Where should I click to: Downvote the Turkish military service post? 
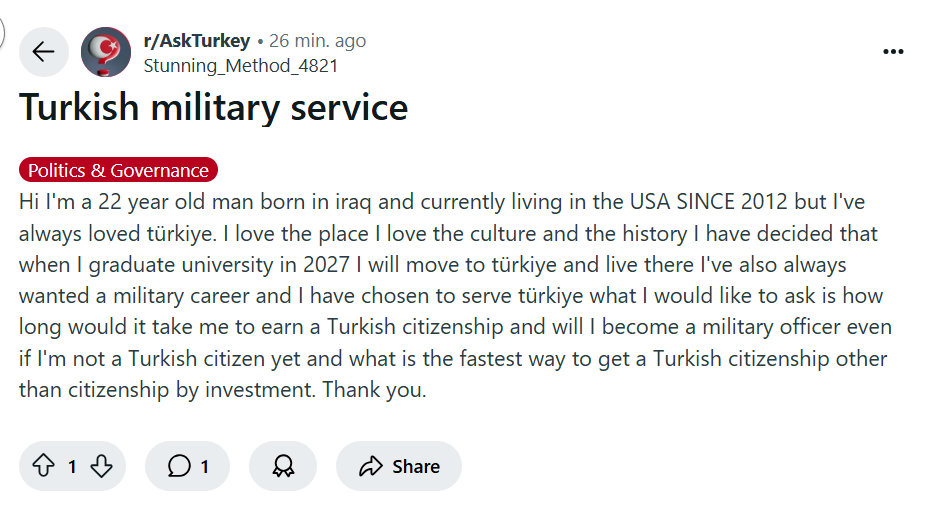coord(101,466)
